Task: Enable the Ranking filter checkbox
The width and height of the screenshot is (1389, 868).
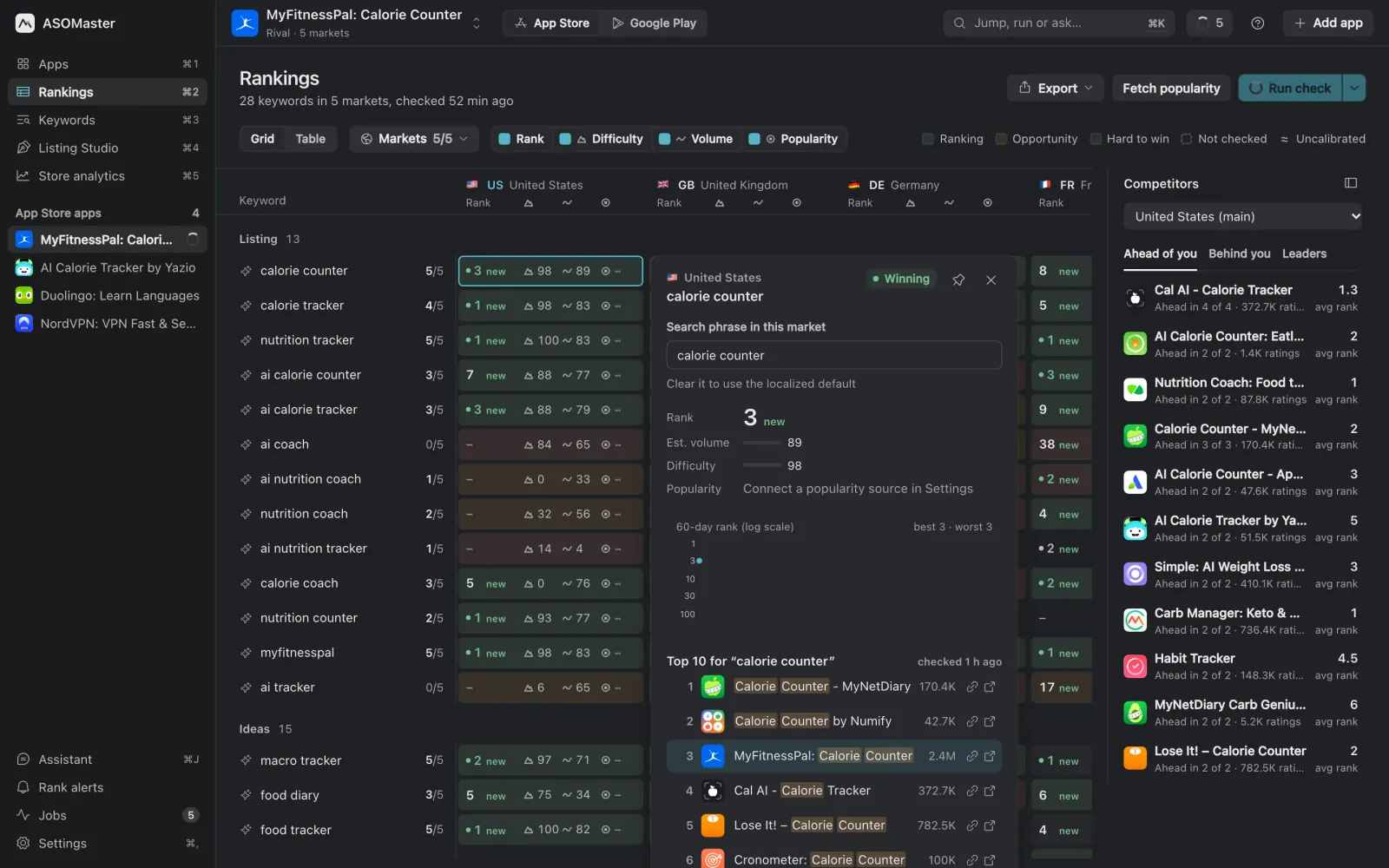Action: [928, 139]
